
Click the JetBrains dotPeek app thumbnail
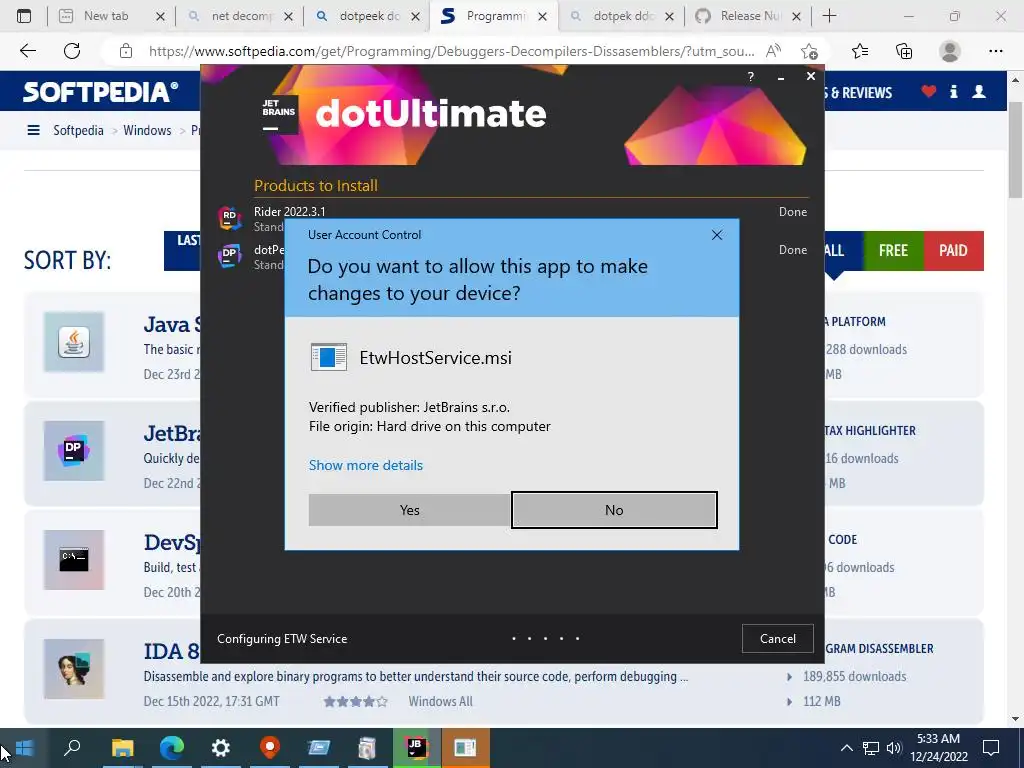pyautogui.click(x=74, y=451)
